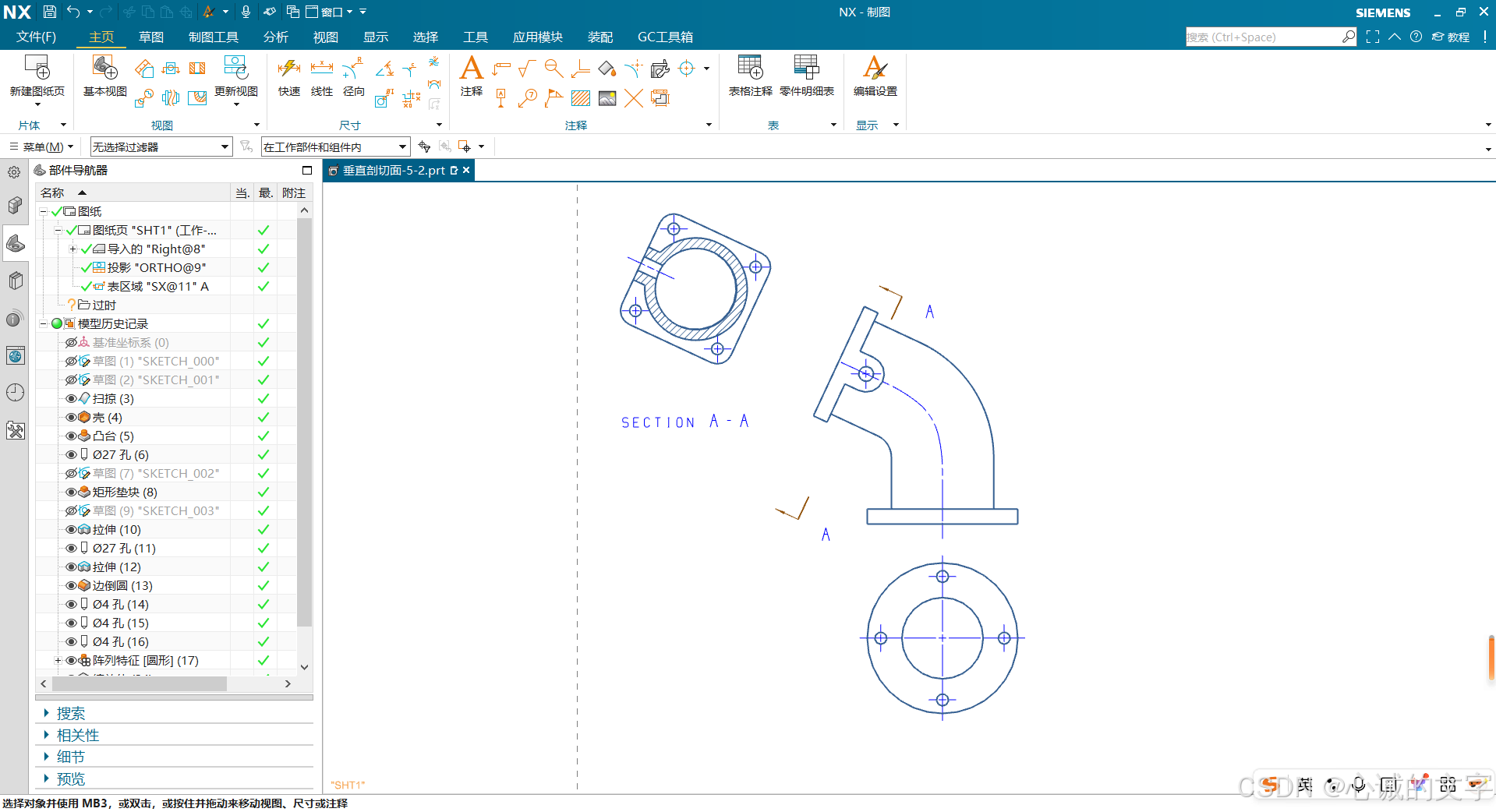Screen dimensions: 1496x812
Task: Open the 文件(F) menu
Action: click(x=36, y=37)
